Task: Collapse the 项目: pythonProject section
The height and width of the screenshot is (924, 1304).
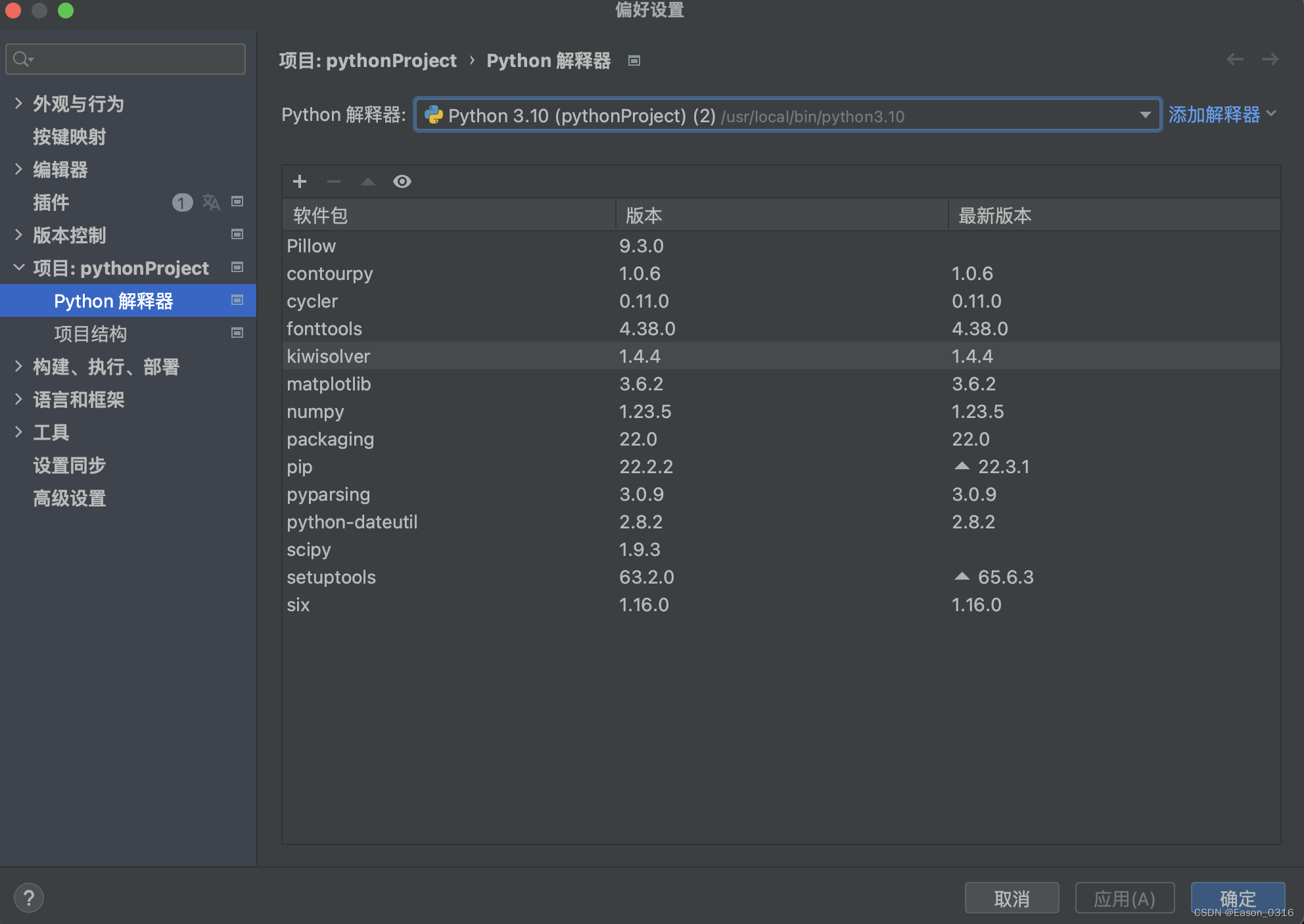Action: coord(18,267)
